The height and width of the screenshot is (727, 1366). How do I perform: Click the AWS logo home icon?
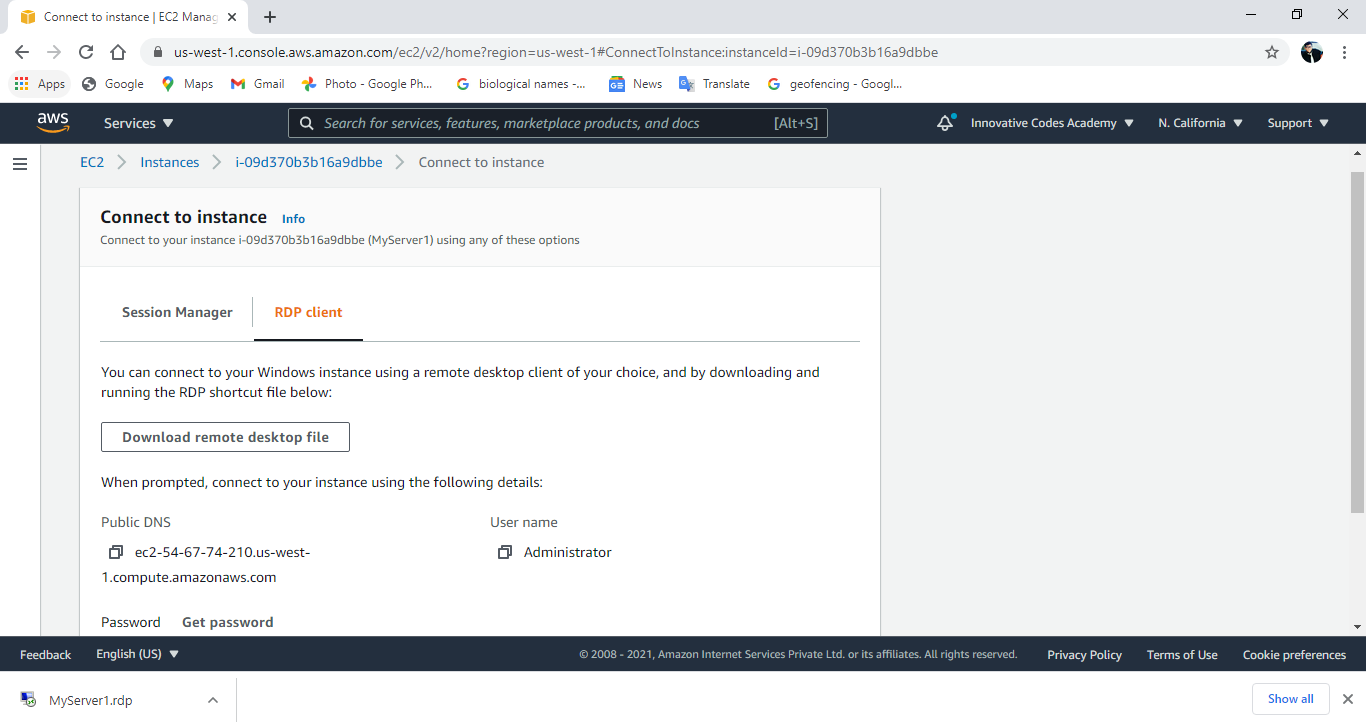pyautogui.click(x=53, y=122)
